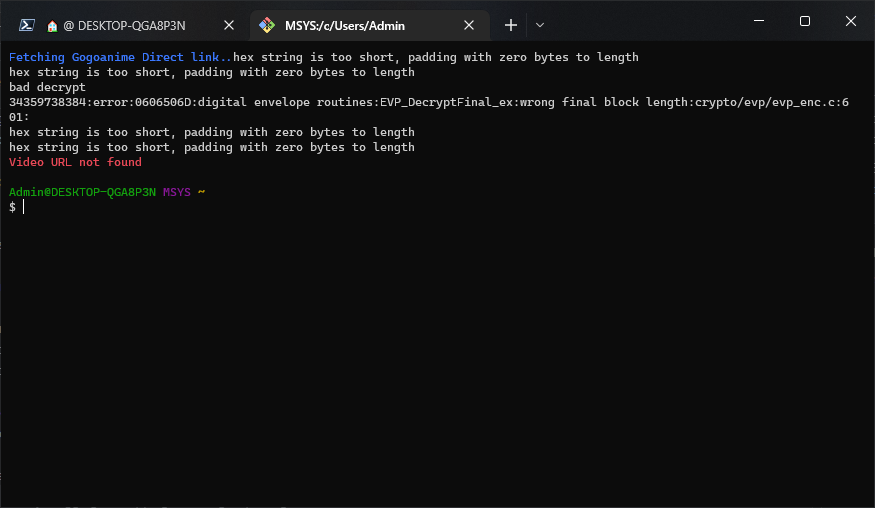The width and height of the screenshot is (875, 508).
Task: Click at the $ command prompt input
Action: pos(22,207)
